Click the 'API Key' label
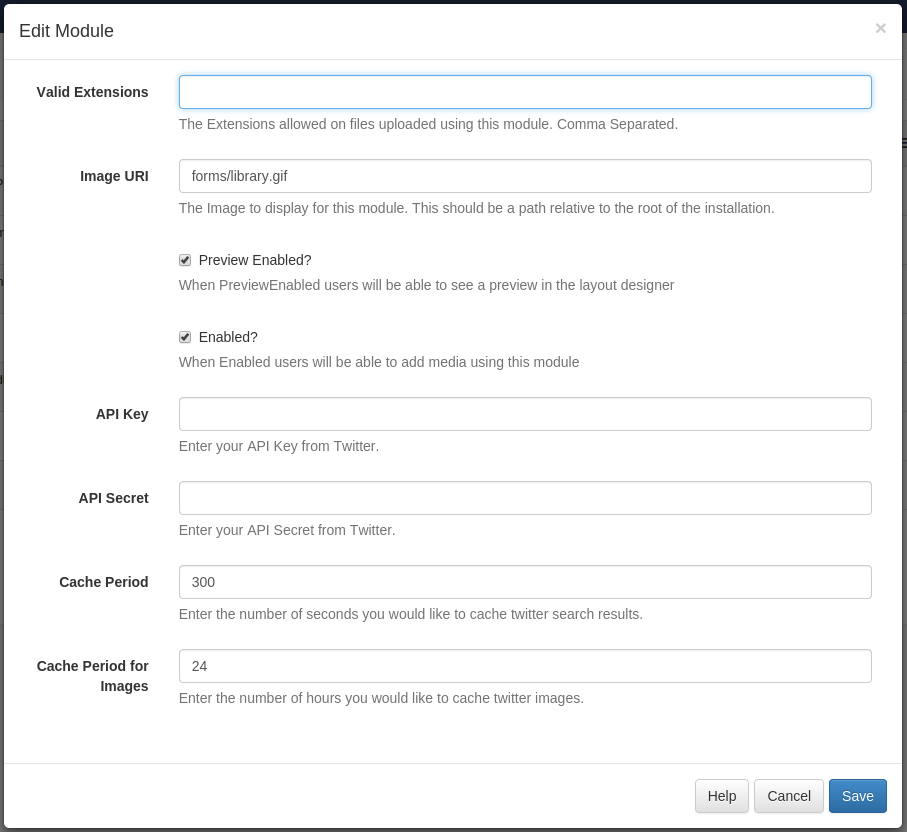This screenshot has height=832, width=907. point(122,414)
